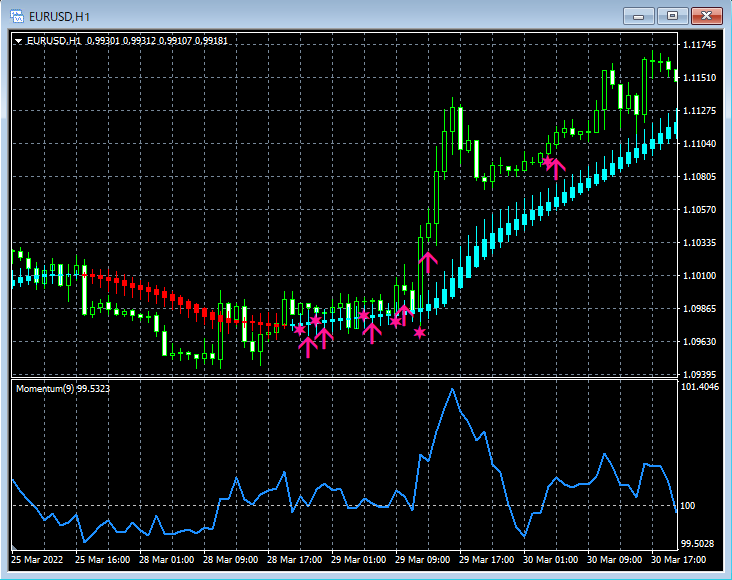Viewport: 732px width, 580px height.
Task: Click the 28 Mar 17:00 time label
Action: point(294,559)
